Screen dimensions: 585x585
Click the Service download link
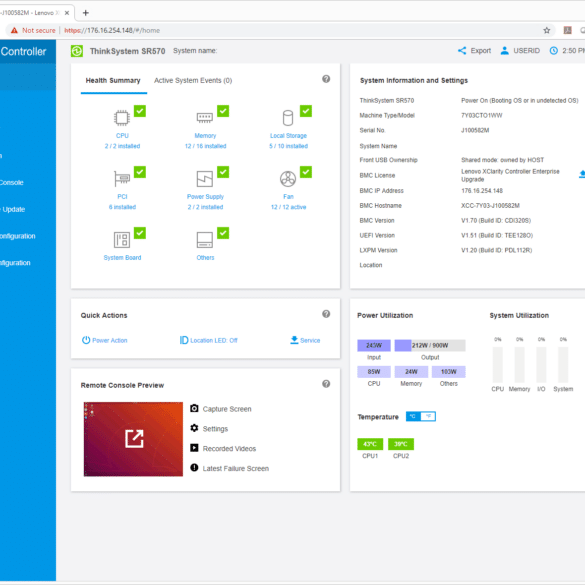pyautogui.click(x=305, y=340)
